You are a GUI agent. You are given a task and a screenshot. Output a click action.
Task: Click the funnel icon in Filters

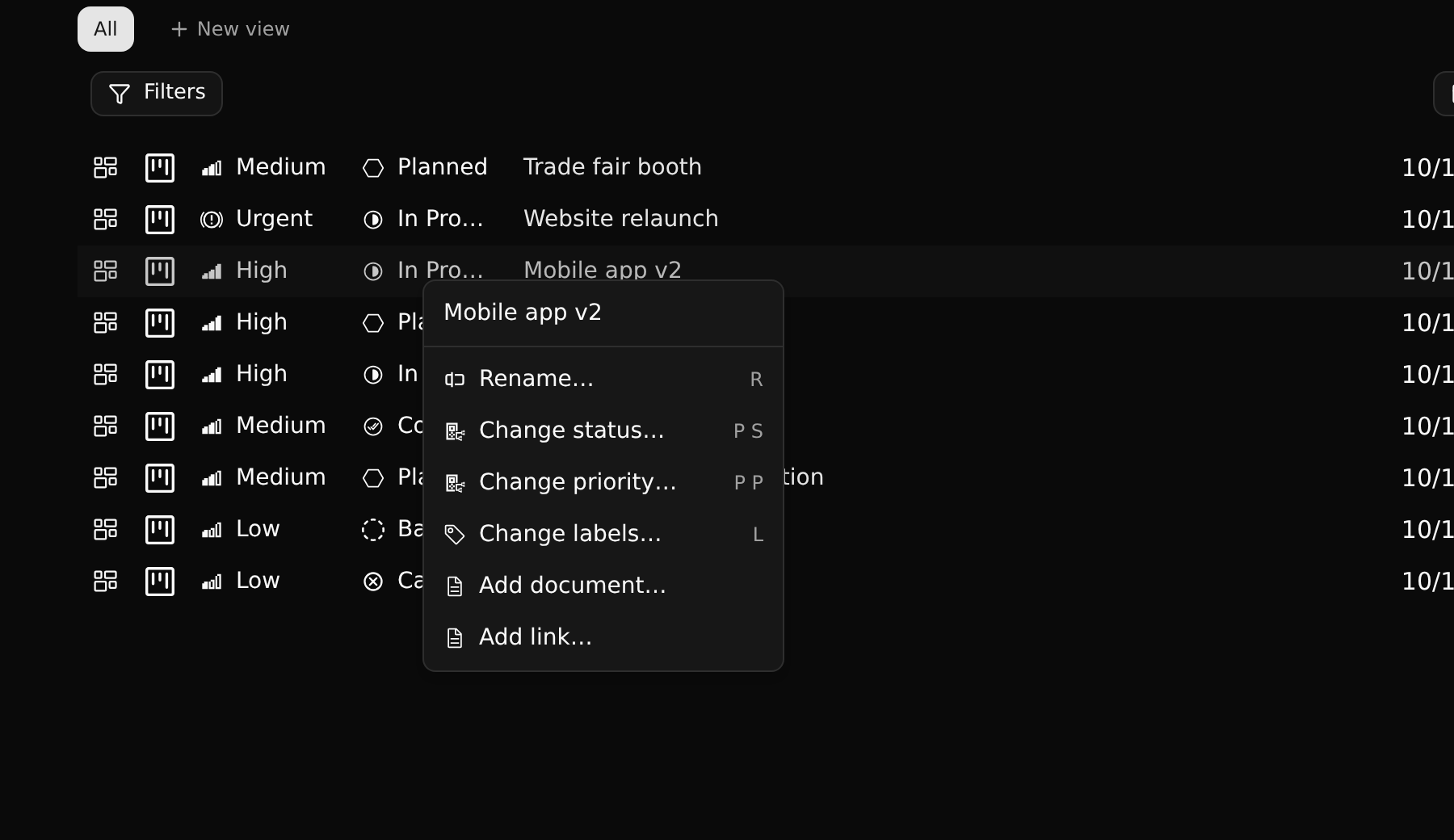[120, 94]
